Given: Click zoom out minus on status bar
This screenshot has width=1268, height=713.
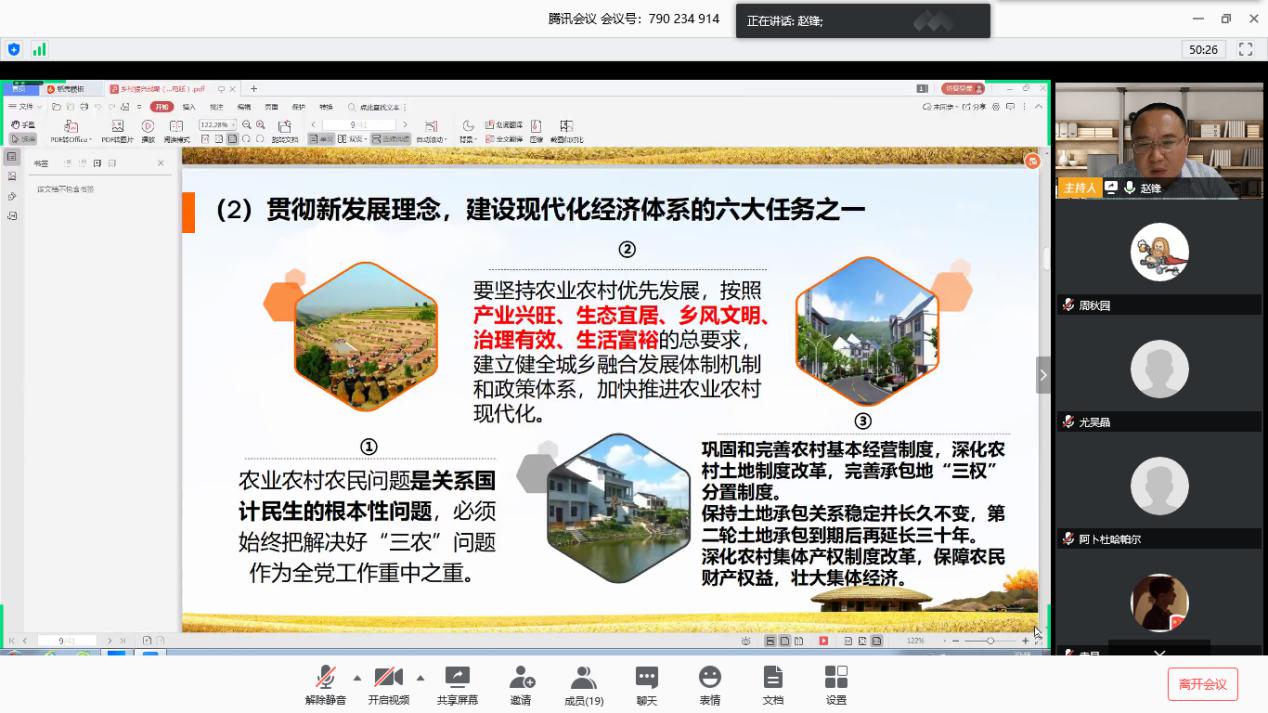Looking at the screenshot, I should 956,640.
